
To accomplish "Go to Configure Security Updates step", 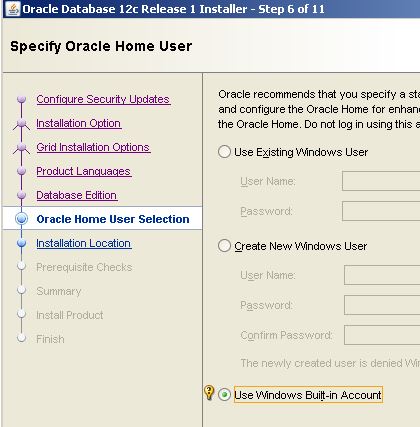I will click(x=103, y=99).
